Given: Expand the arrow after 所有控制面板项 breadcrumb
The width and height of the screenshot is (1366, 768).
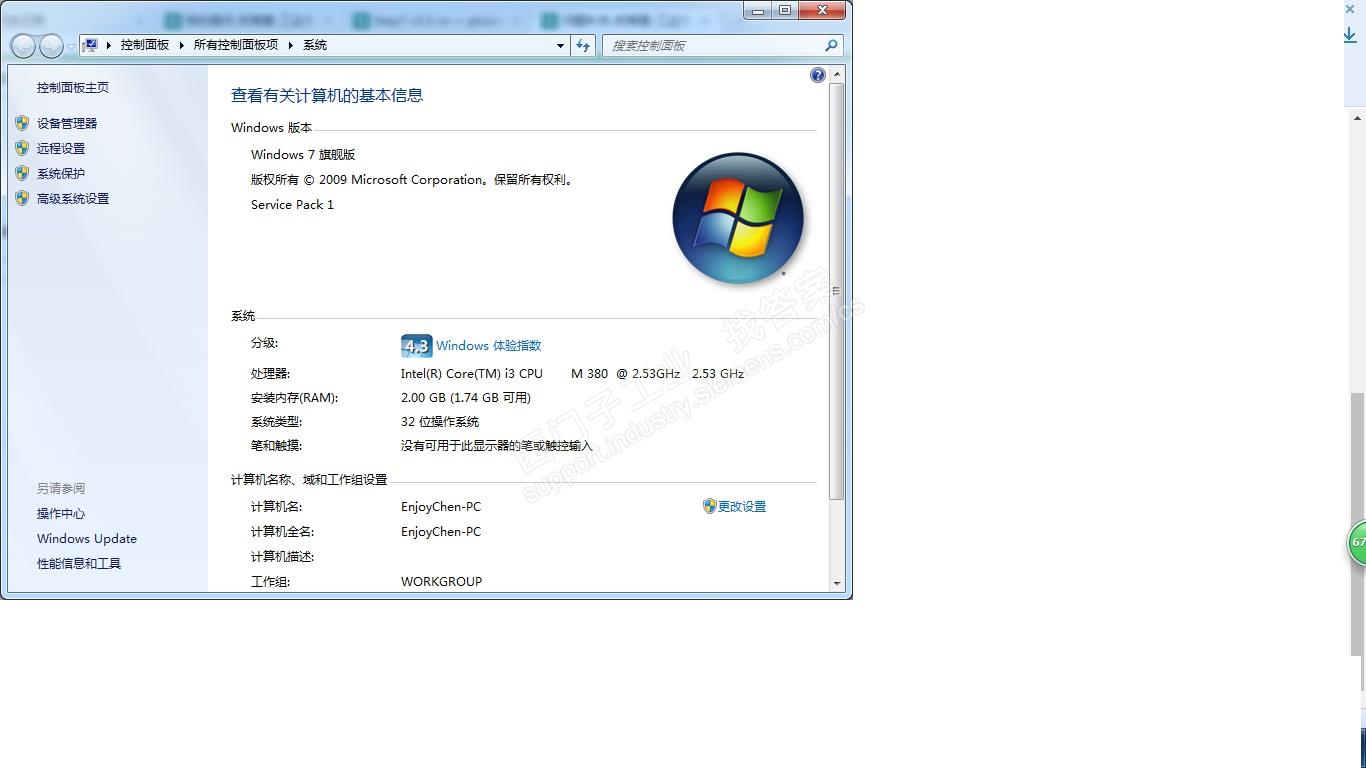Looking at the screenshot, I should [291, 45].
